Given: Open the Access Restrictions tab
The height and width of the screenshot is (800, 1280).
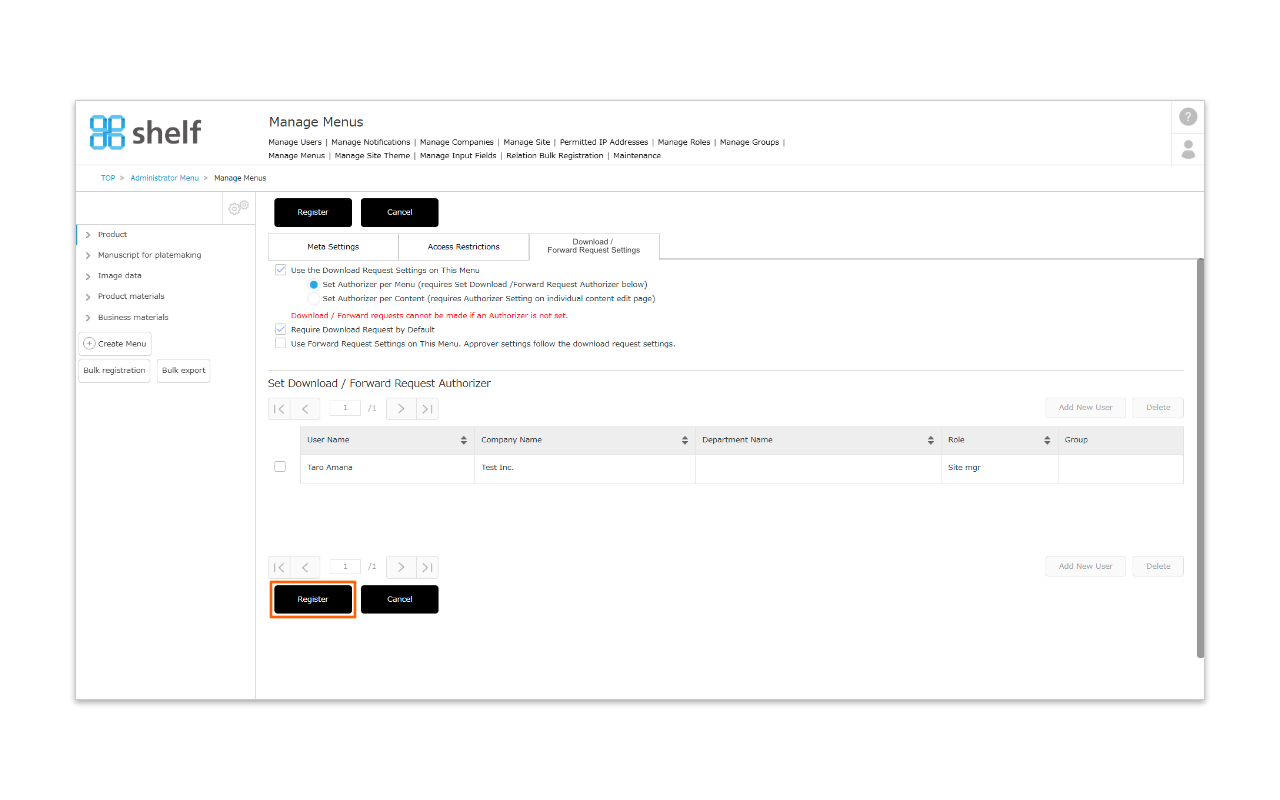Looking at the screenshot, I should (463, 247).
